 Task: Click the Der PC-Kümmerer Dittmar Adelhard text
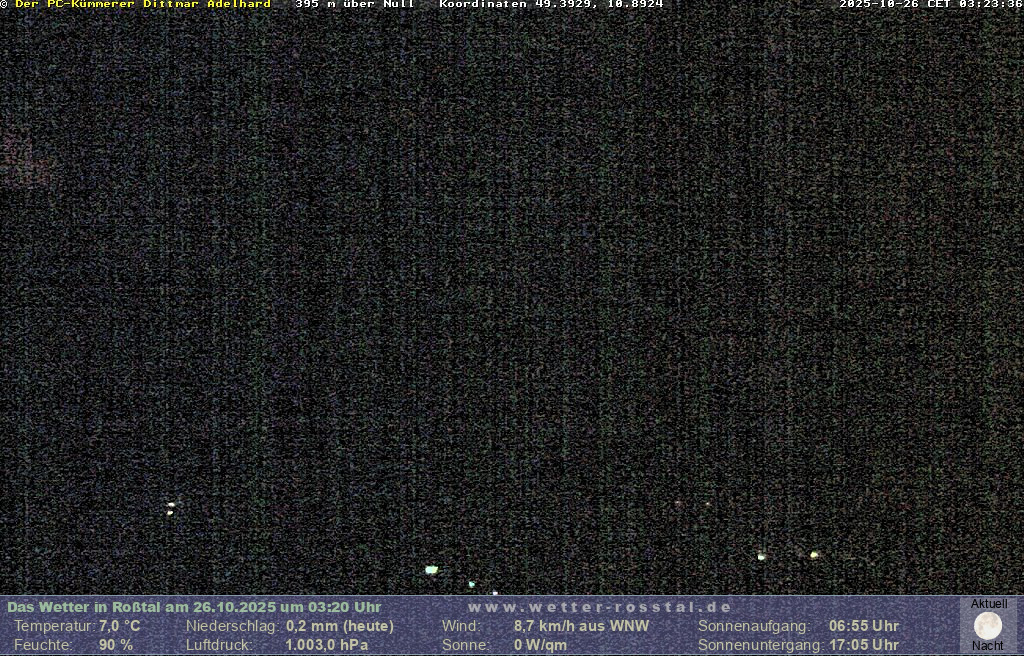[143, 5]
